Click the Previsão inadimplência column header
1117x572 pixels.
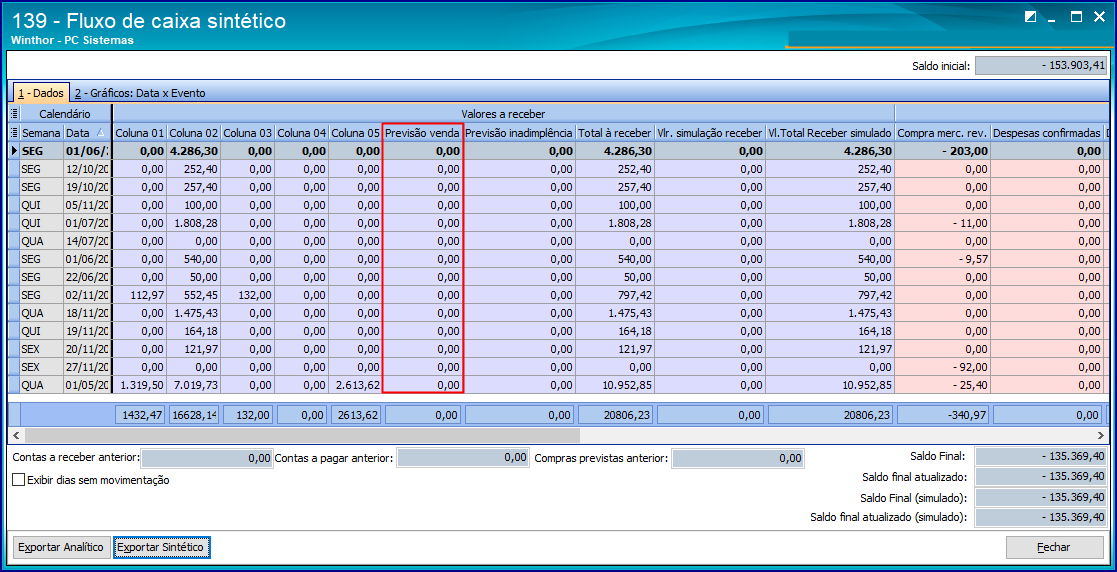pos(519,132)
